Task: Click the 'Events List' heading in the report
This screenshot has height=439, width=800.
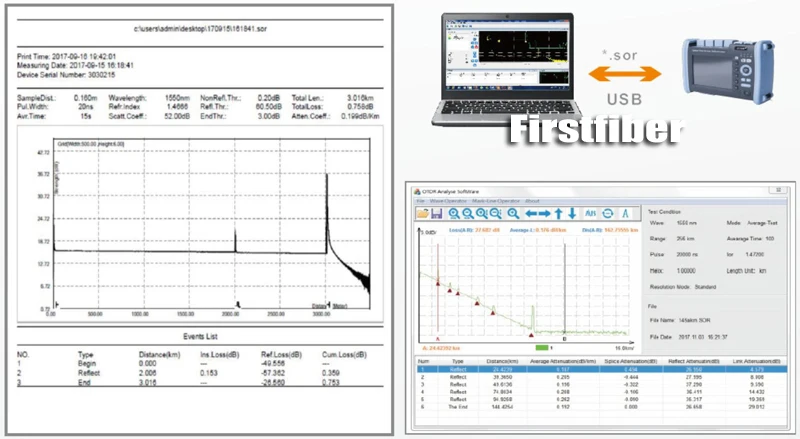Action: pos(200,336)
